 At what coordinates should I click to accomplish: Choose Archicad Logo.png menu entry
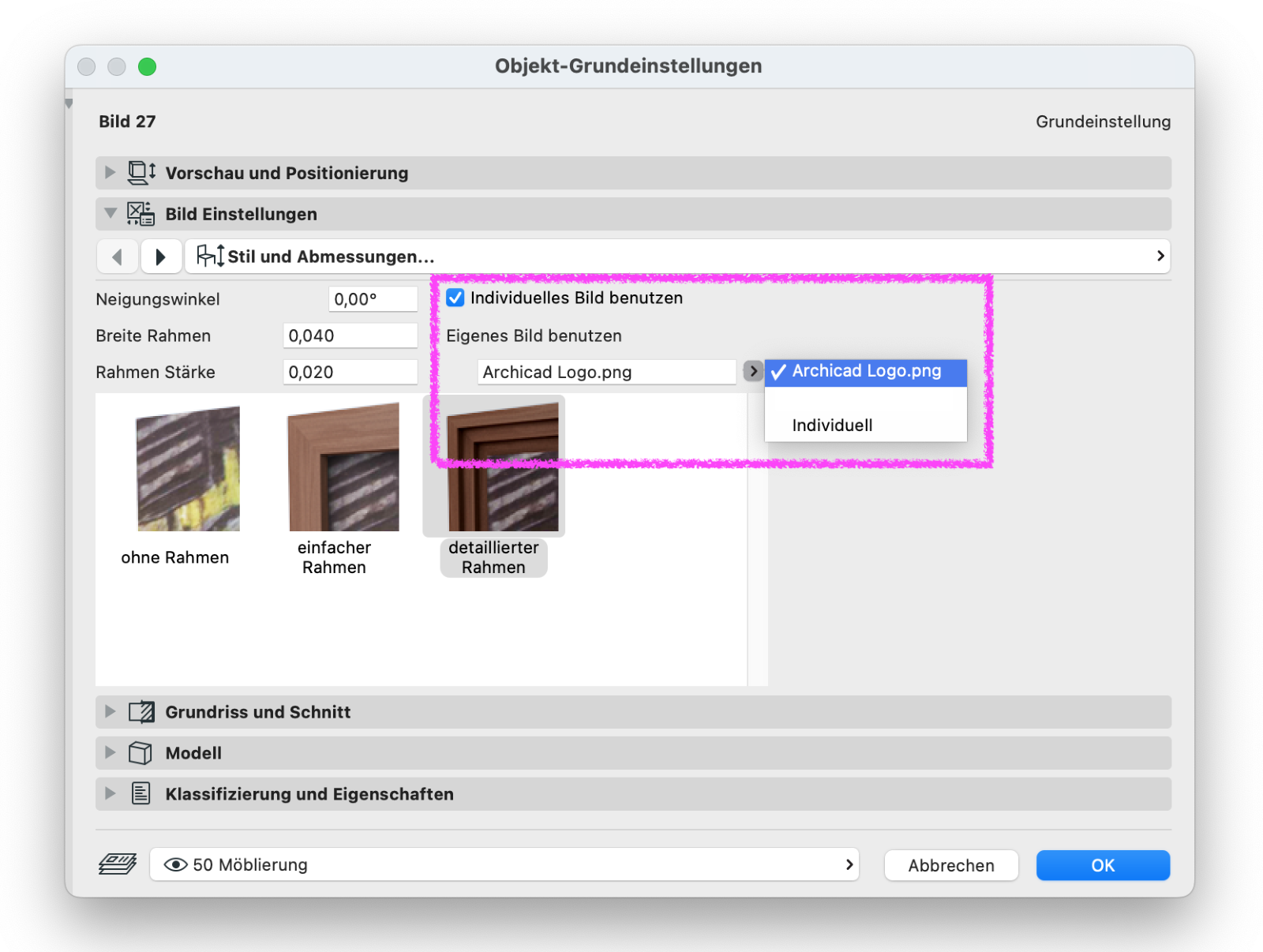(866, 371)
